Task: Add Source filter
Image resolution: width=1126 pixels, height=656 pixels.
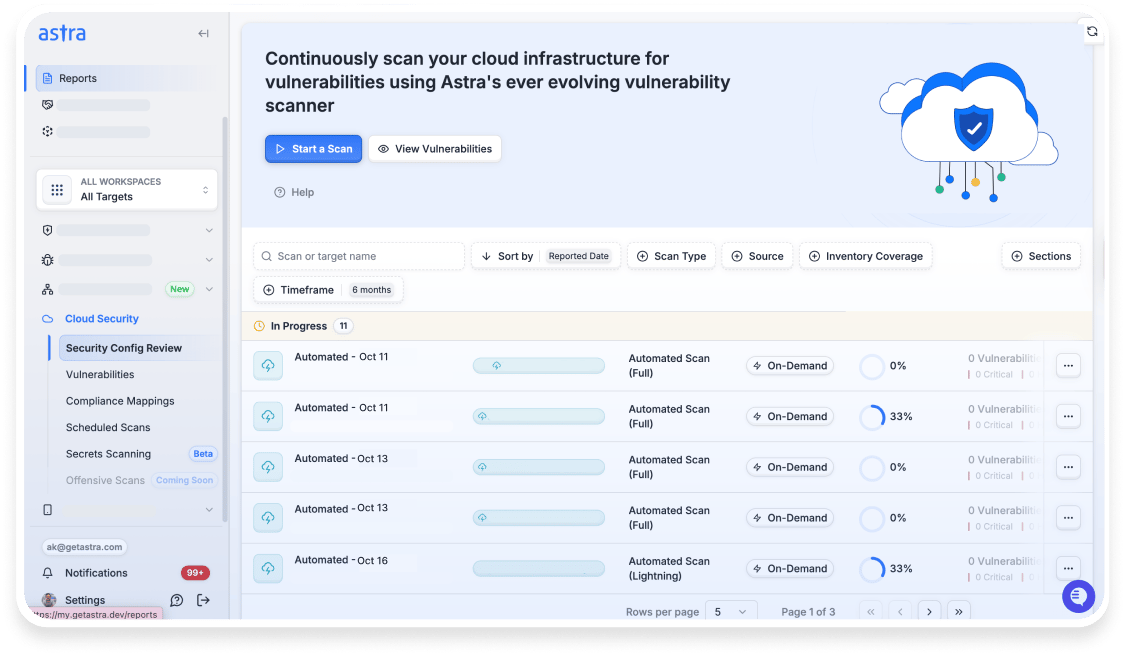Action: click(x=757, y=256)
